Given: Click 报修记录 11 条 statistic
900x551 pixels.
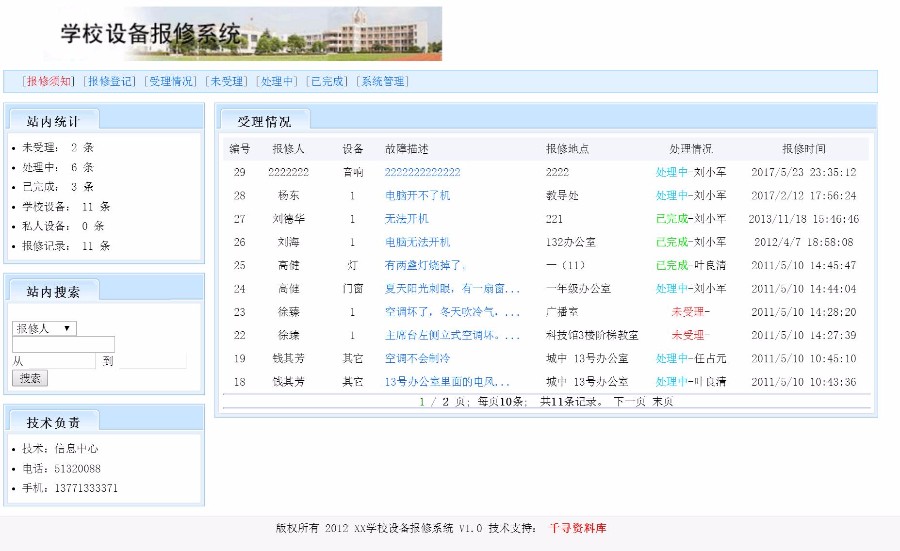Looking at the screenshot, I should pyautogui.click(x=66, y=246).
